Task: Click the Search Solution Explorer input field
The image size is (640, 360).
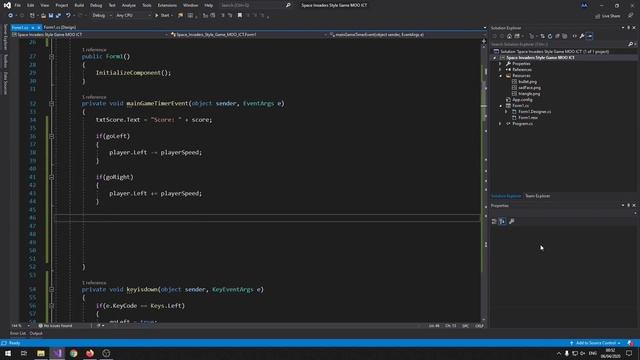Action: pos(558,44)
